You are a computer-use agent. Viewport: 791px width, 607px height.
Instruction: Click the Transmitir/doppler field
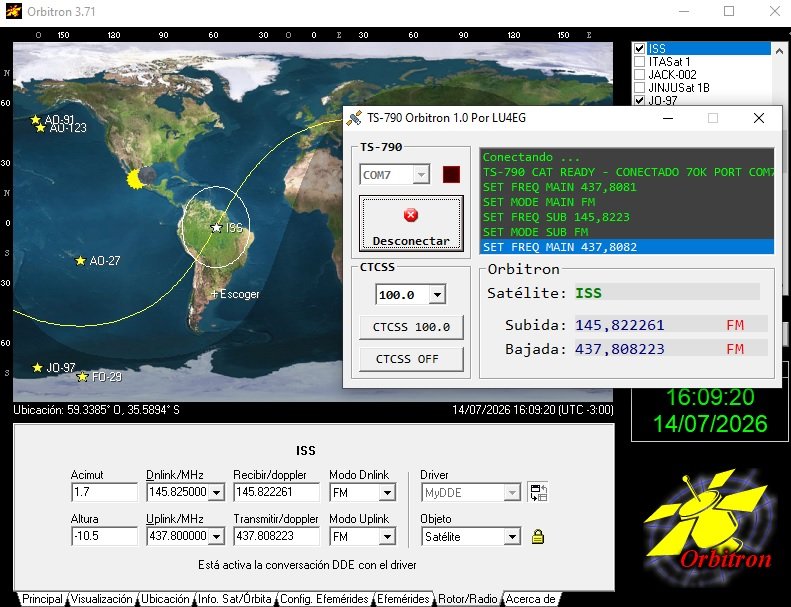click(x=276, y=536)
